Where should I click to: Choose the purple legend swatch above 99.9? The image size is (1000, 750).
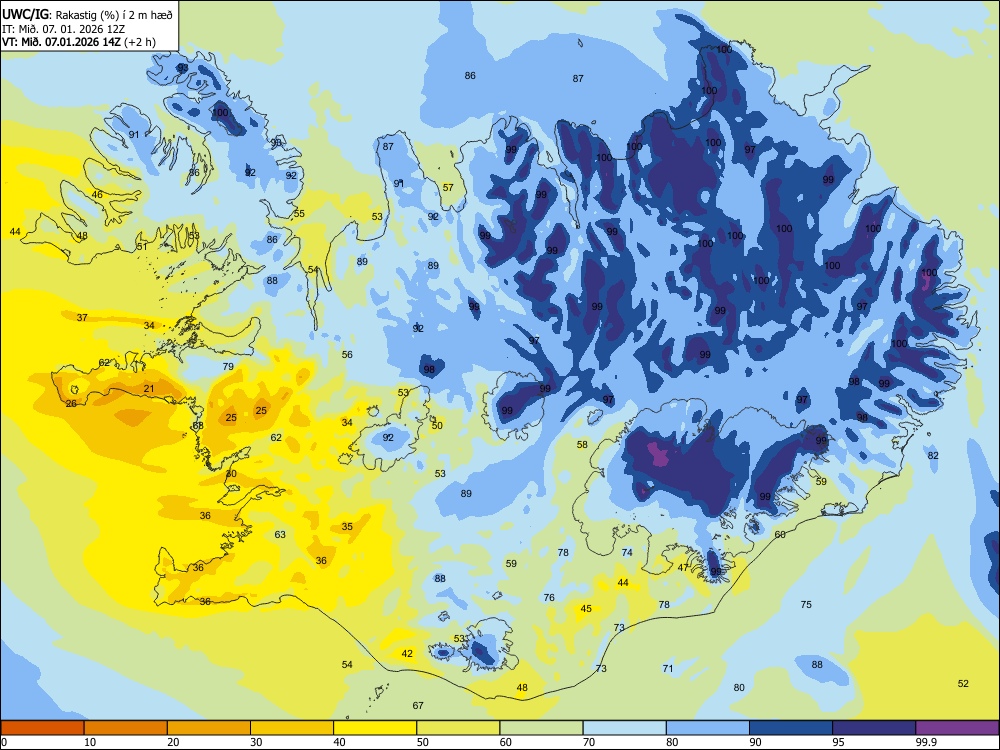958,728
